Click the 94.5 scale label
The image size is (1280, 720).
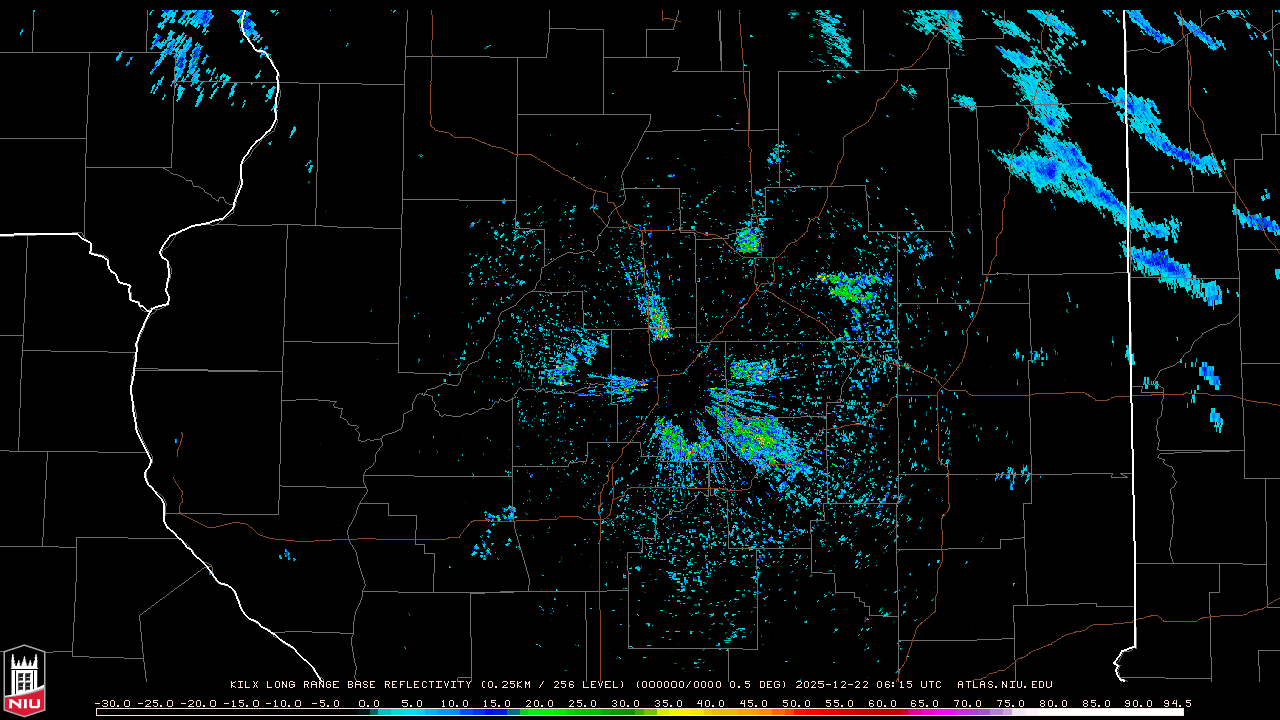tap(1177, 703)
